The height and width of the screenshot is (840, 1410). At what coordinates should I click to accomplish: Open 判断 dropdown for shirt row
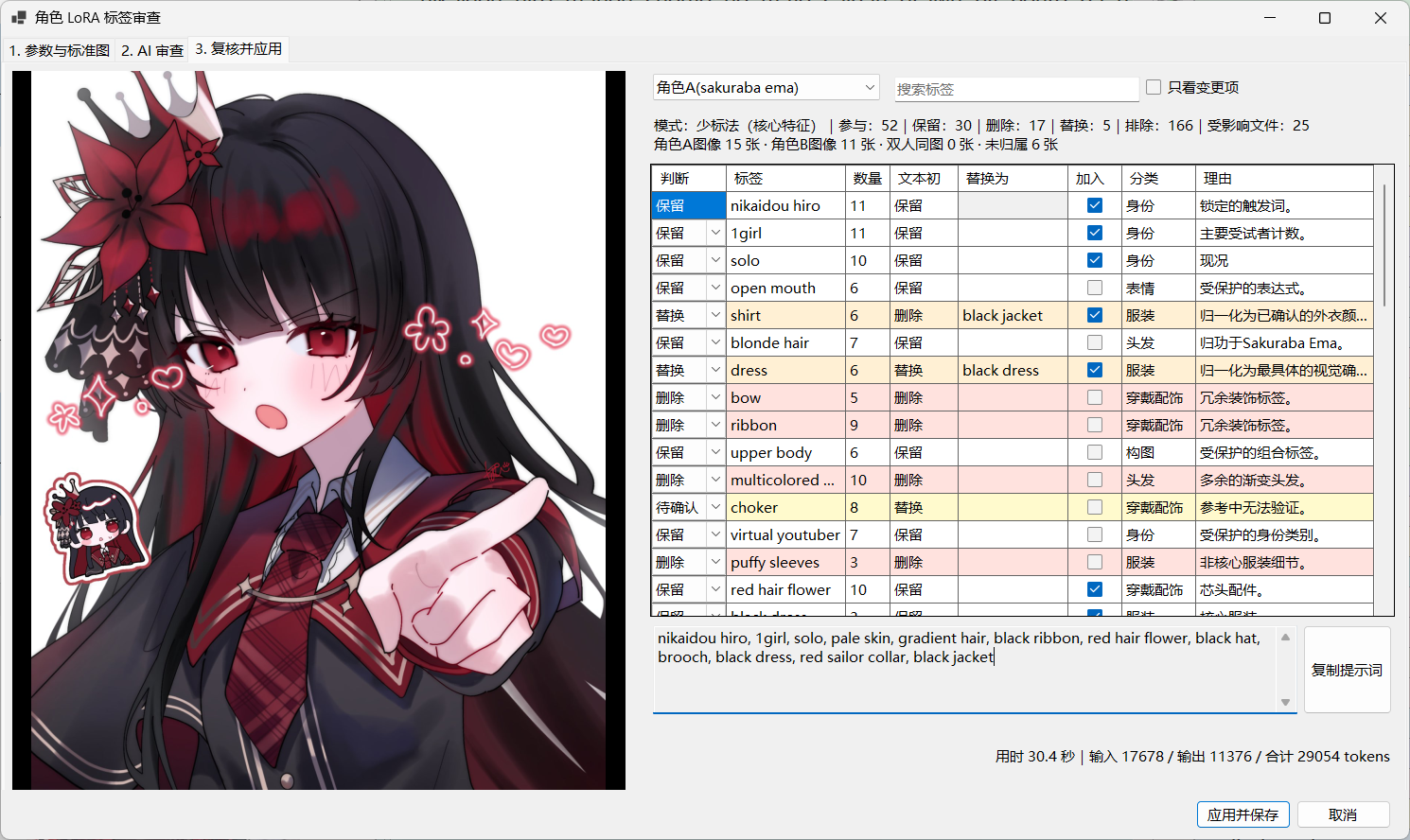(715, 315)
